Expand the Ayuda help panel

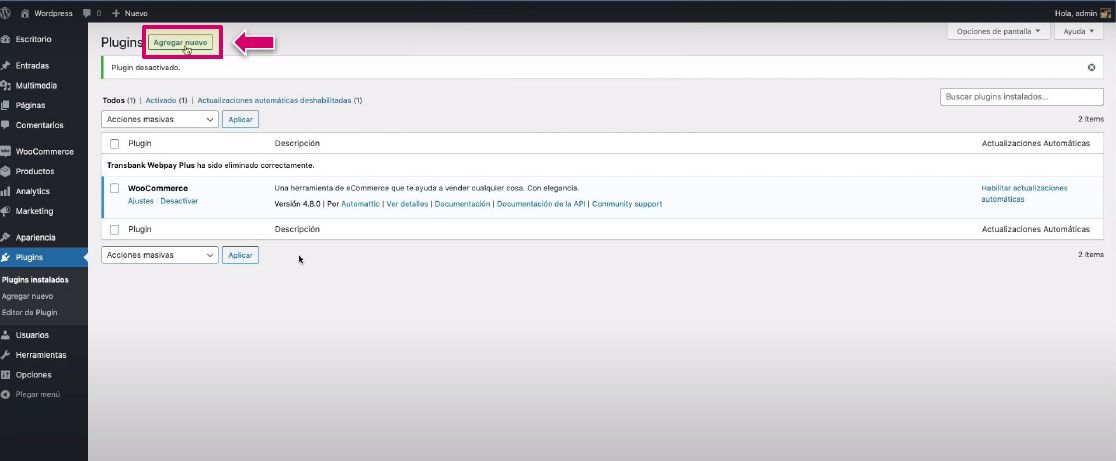[1078, 31]
